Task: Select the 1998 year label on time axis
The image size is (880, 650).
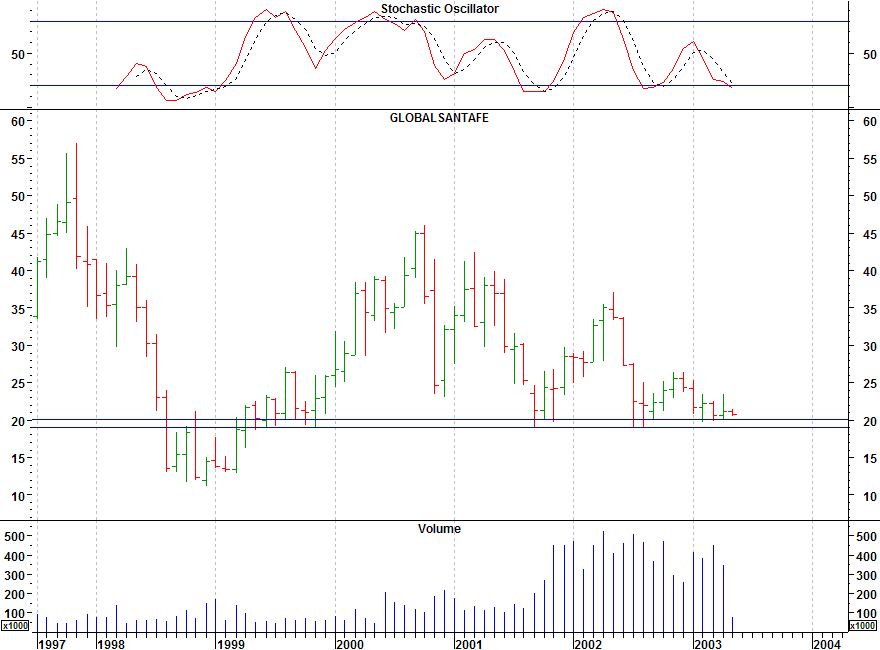Action: pyautogui.click(x=111, y=644)
